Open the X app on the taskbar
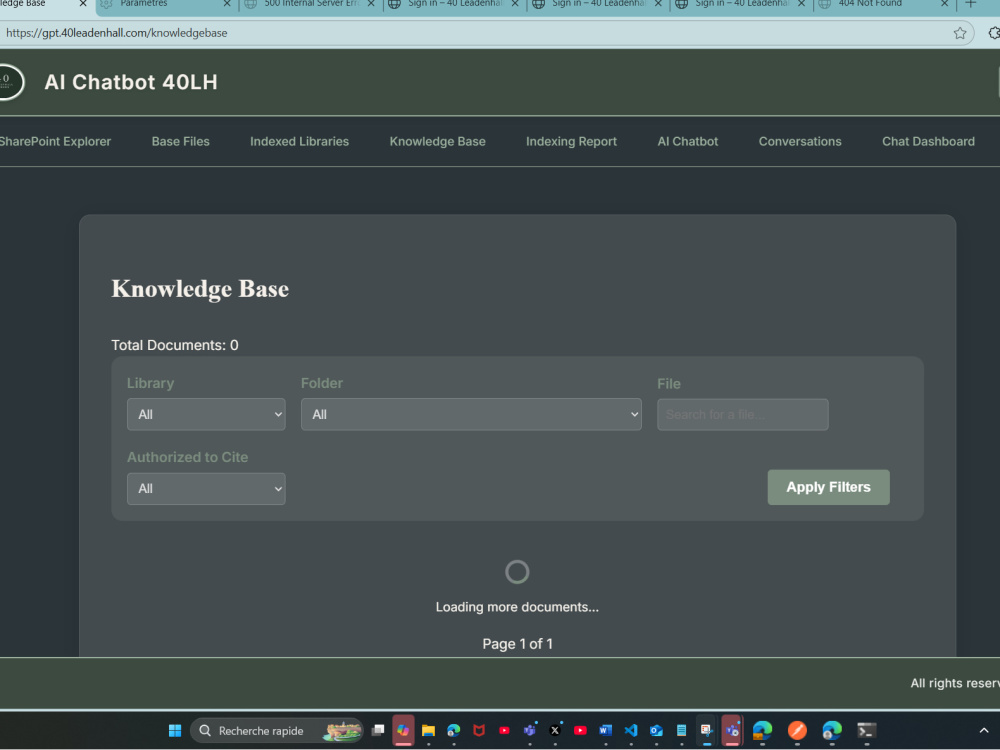This screenshot has height=750, width=1000. coord(555,730)
